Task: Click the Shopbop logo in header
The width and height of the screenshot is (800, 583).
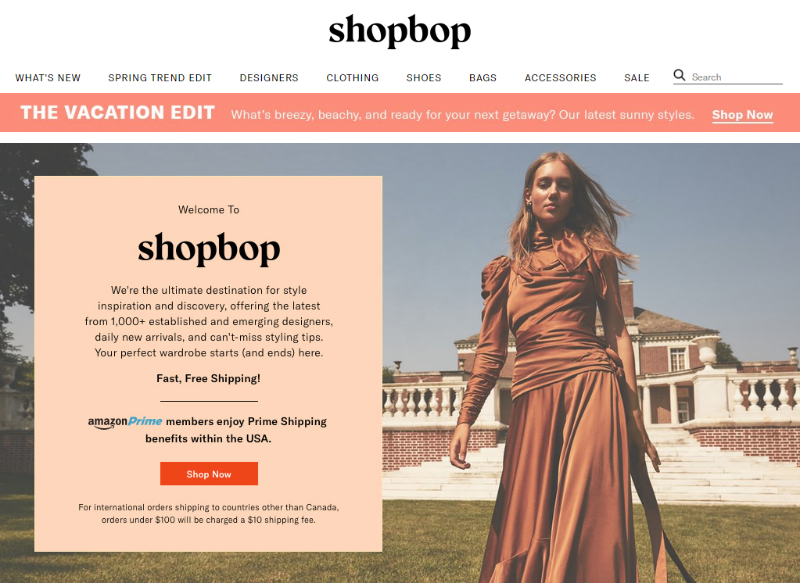Action: tap(399, 31)
